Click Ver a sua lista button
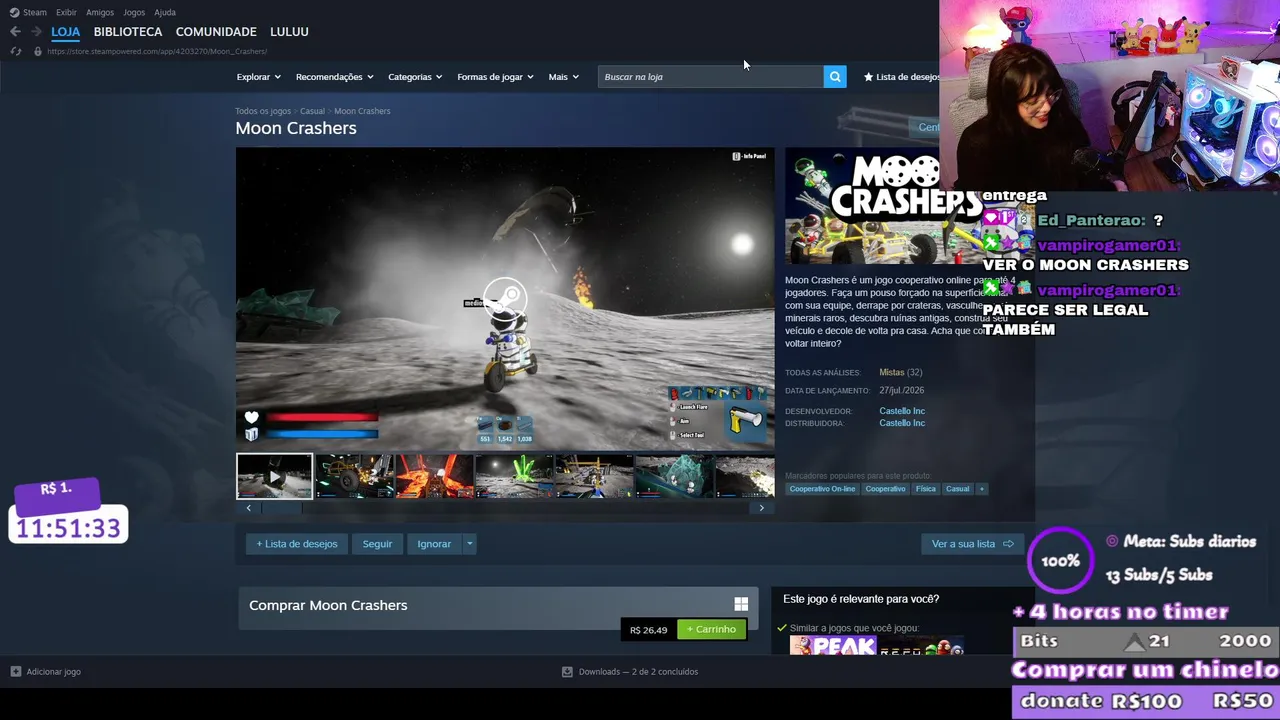1280x720 pixels. tap(972, 544)
